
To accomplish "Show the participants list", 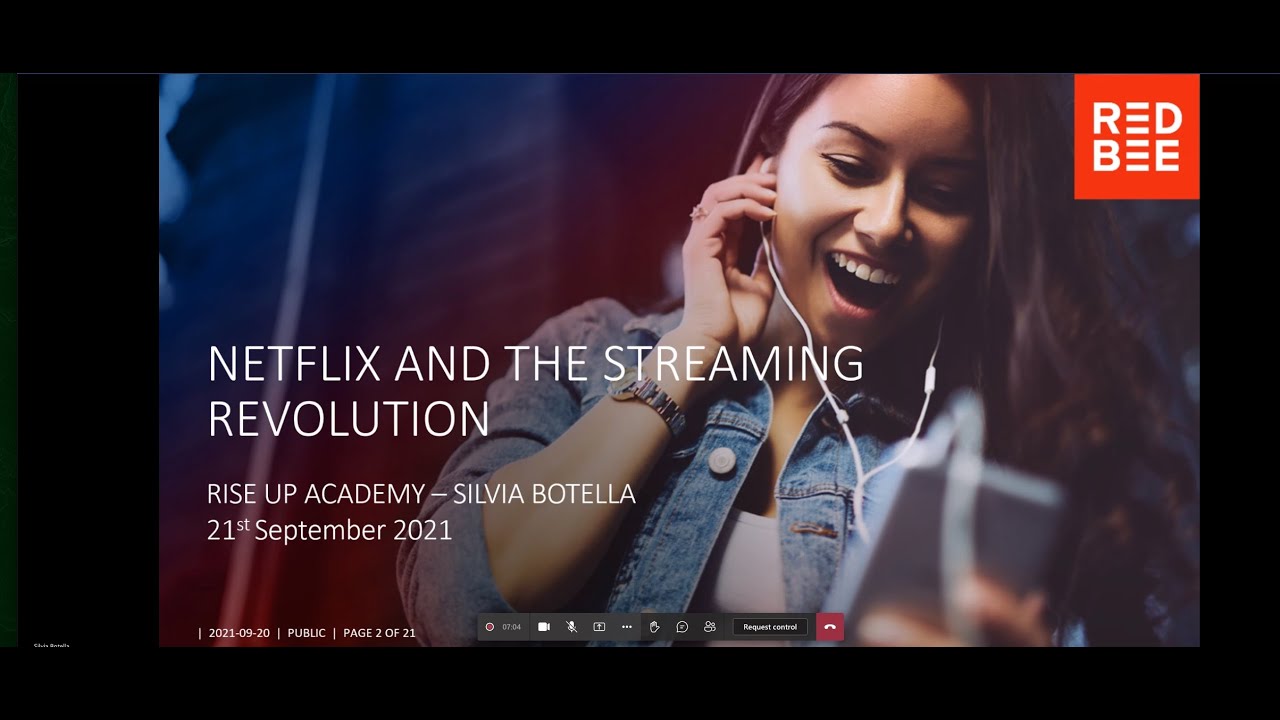I will point(710,627).
